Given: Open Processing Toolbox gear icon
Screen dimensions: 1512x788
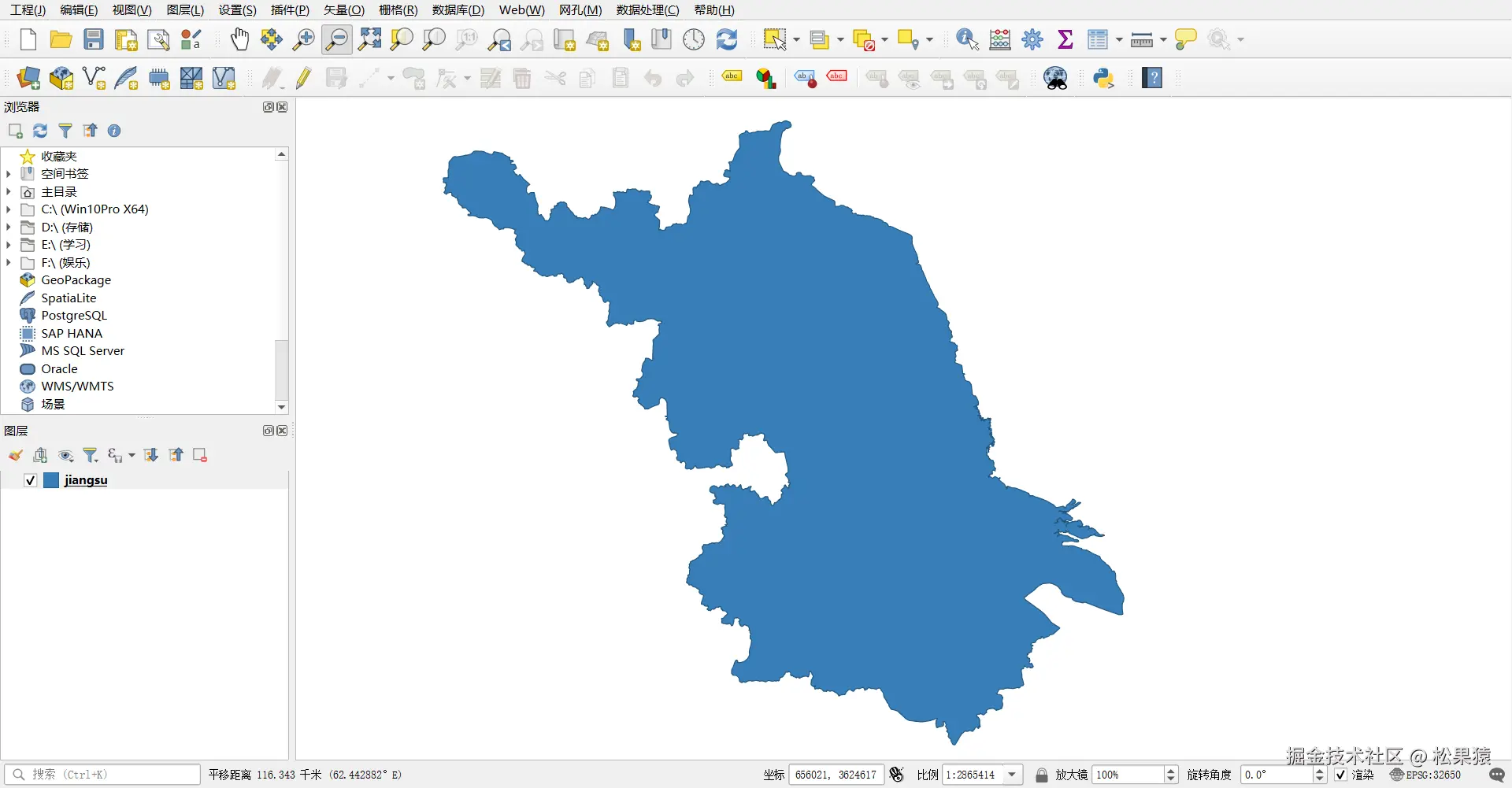Looking at the screenshot, I should click(x=1032, y=39).
